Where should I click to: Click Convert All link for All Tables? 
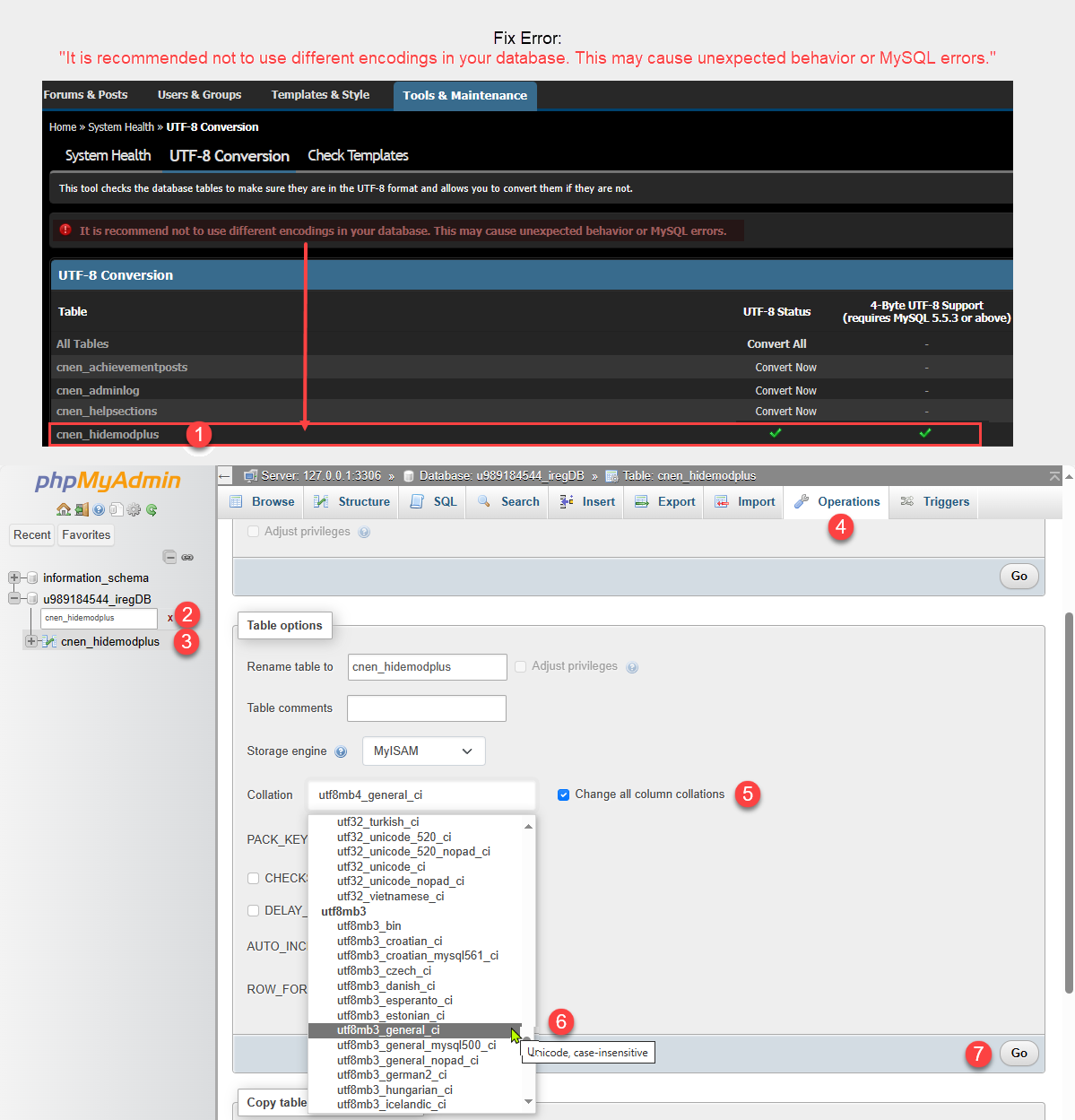(x=776, y=343)
